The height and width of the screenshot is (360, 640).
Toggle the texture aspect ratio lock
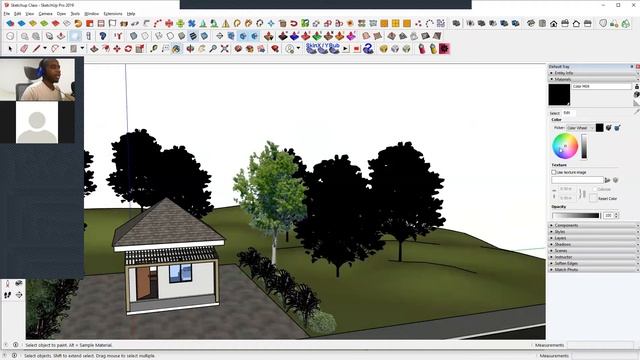[583, 194]
